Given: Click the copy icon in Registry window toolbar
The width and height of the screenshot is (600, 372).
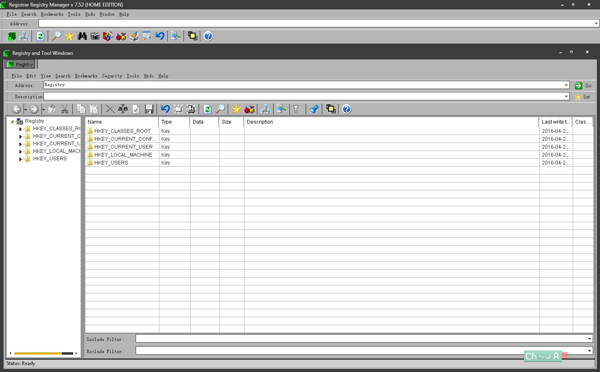Looking at the screenshot, I should (x=81, y=109).
